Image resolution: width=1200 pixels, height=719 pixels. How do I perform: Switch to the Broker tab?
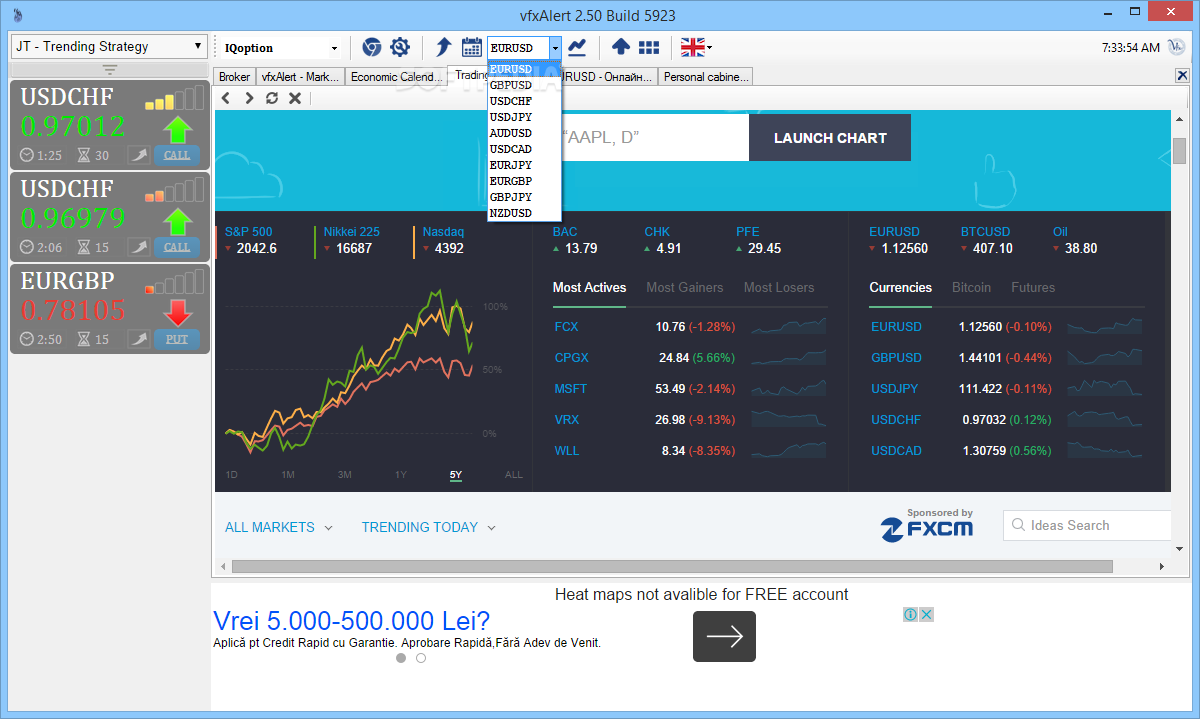coord(234,76)
